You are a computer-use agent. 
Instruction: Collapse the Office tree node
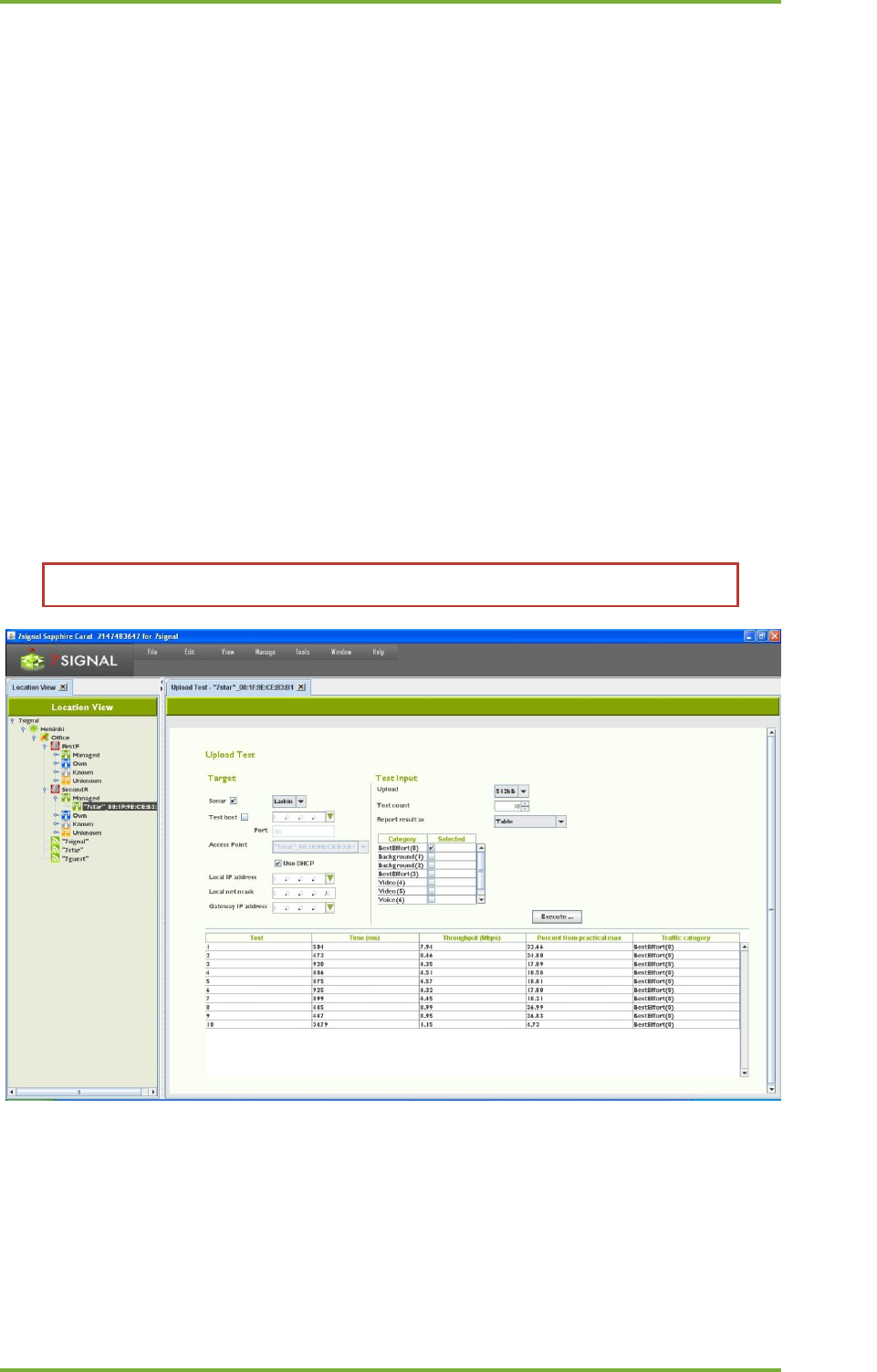point(34,738)
